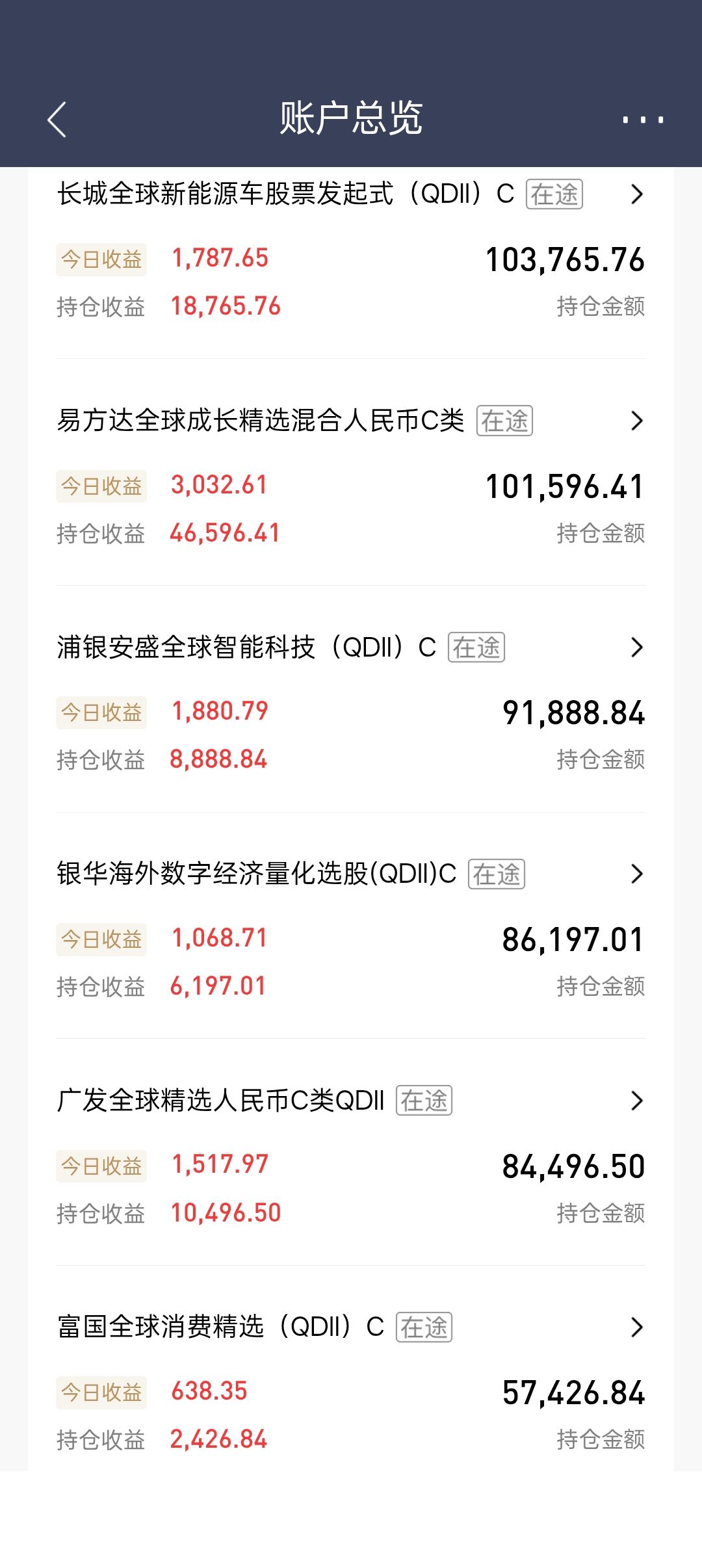Tap 在途 tag on 银华海外数字经济
The image size is (702, 1568).
(x=496, y=874)
